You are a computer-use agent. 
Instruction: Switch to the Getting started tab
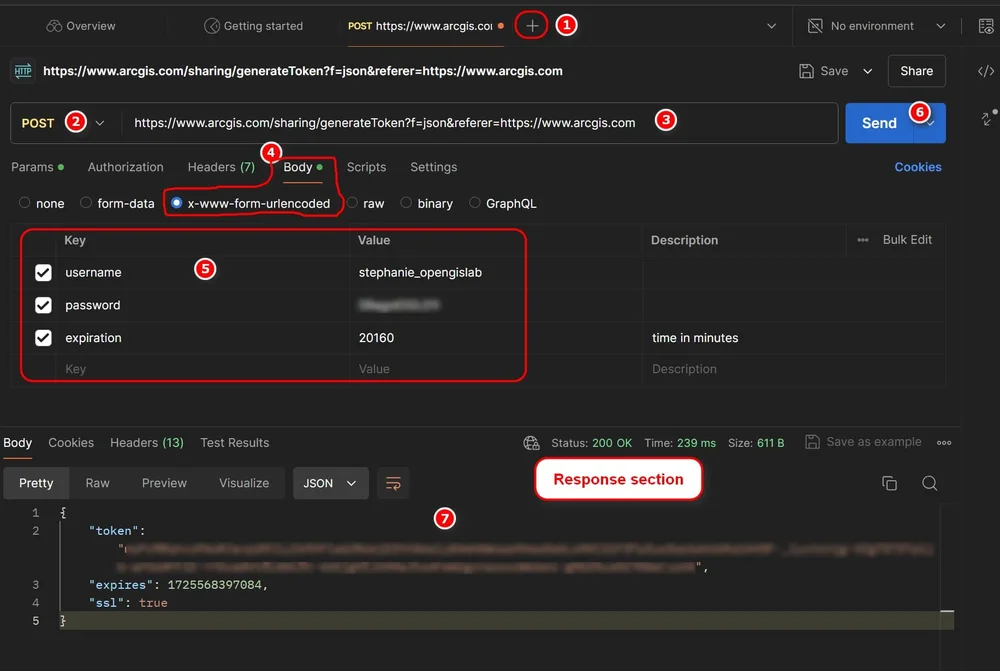(x=254, y=26)
